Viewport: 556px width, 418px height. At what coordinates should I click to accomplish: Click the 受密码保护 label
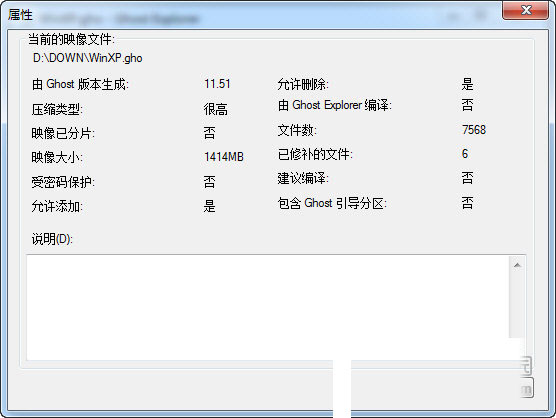pos(63,182)
